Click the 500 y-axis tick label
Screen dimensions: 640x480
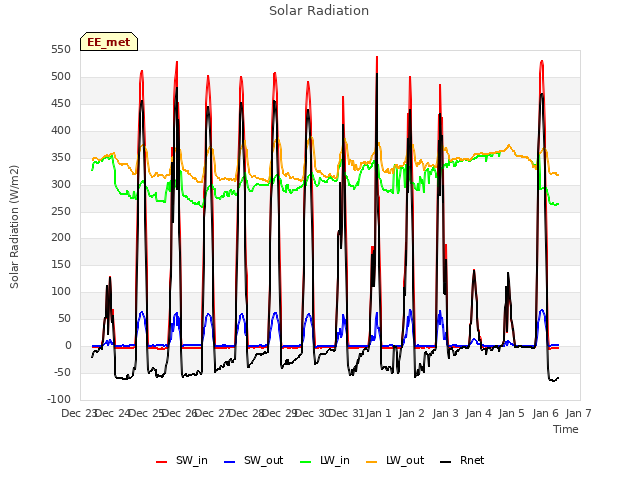point(61,77)
